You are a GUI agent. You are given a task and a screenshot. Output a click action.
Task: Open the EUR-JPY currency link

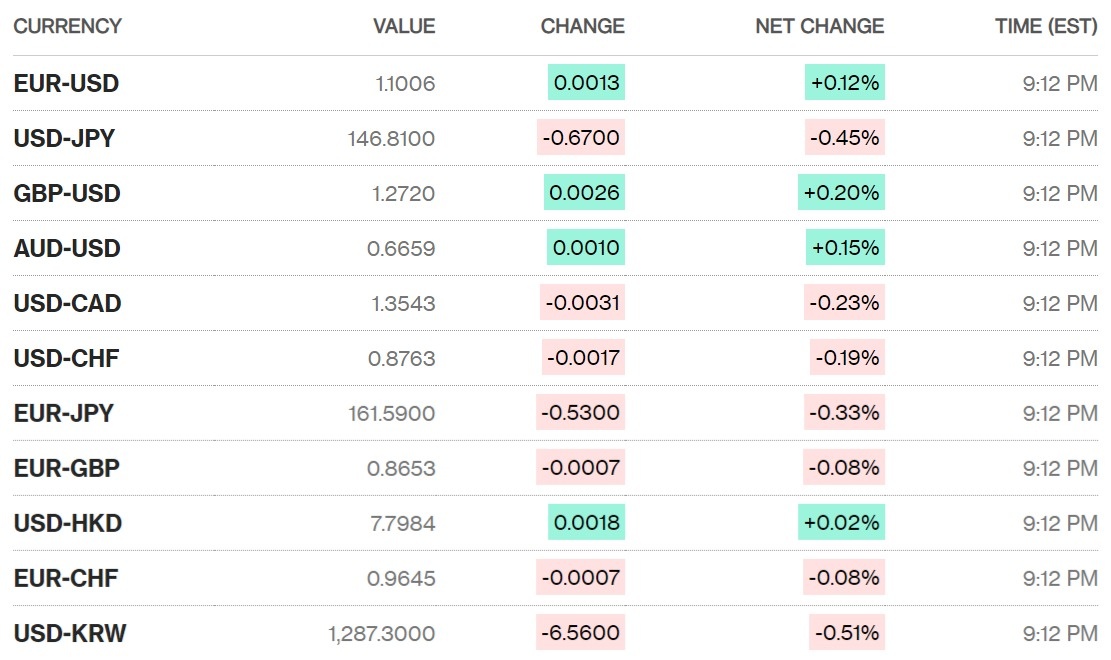click(x=63, y=413)
